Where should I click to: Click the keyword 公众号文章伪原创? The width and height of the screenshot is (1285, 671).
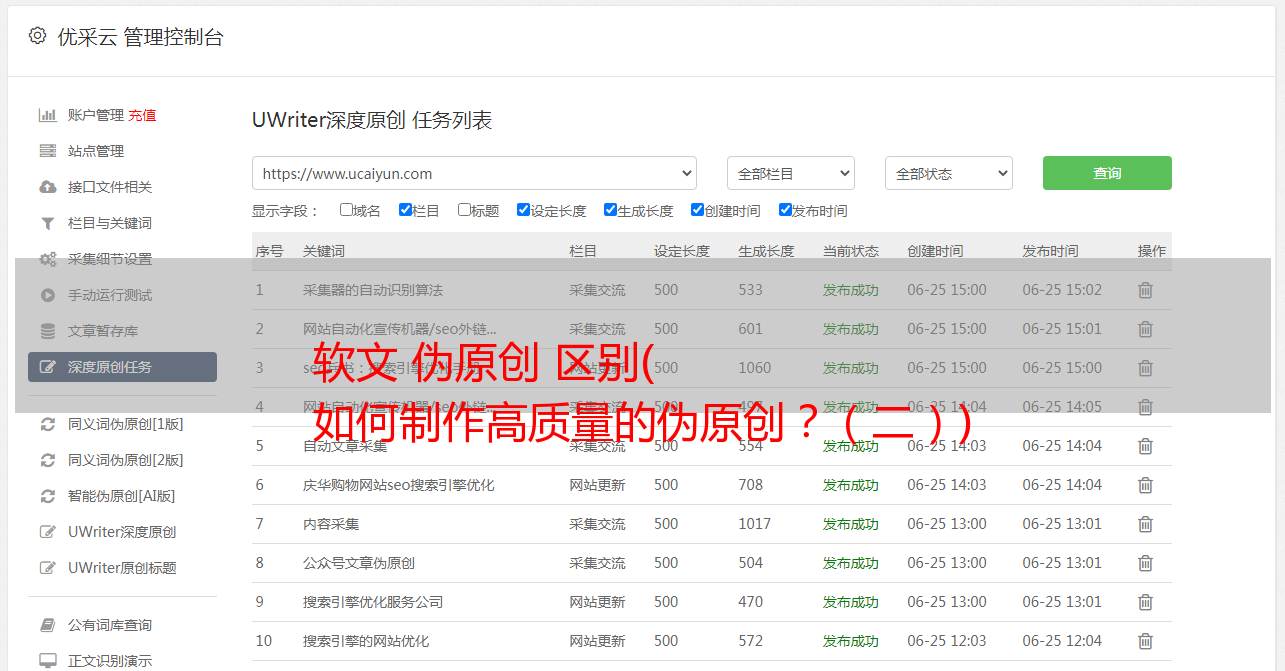coord(359,563)
